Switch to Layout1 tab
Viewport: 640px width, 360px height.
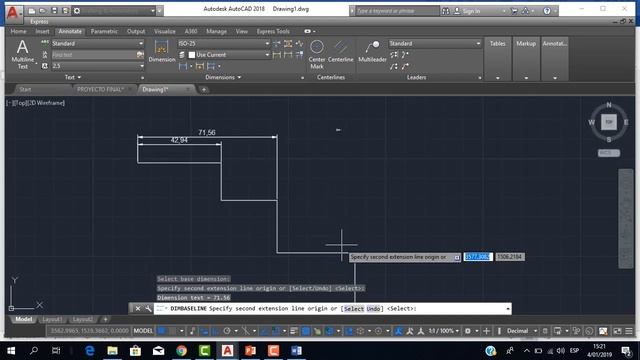[52, 319]
